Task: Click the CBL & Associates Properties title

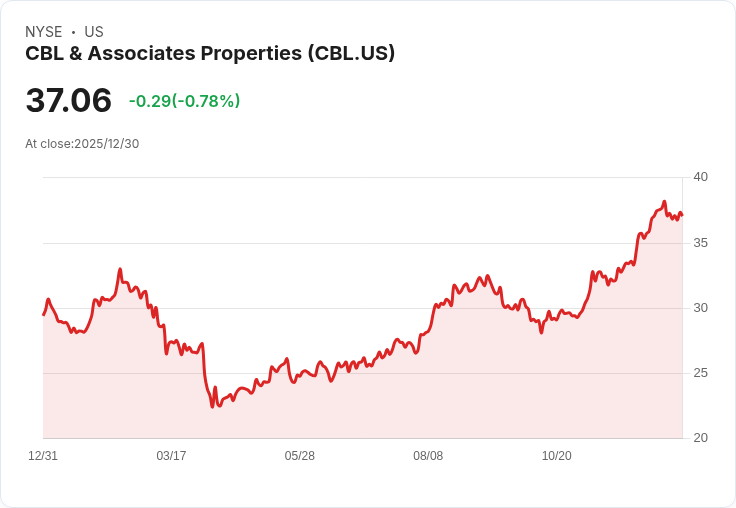Action: pyautogui.click(x=210, y=54)
